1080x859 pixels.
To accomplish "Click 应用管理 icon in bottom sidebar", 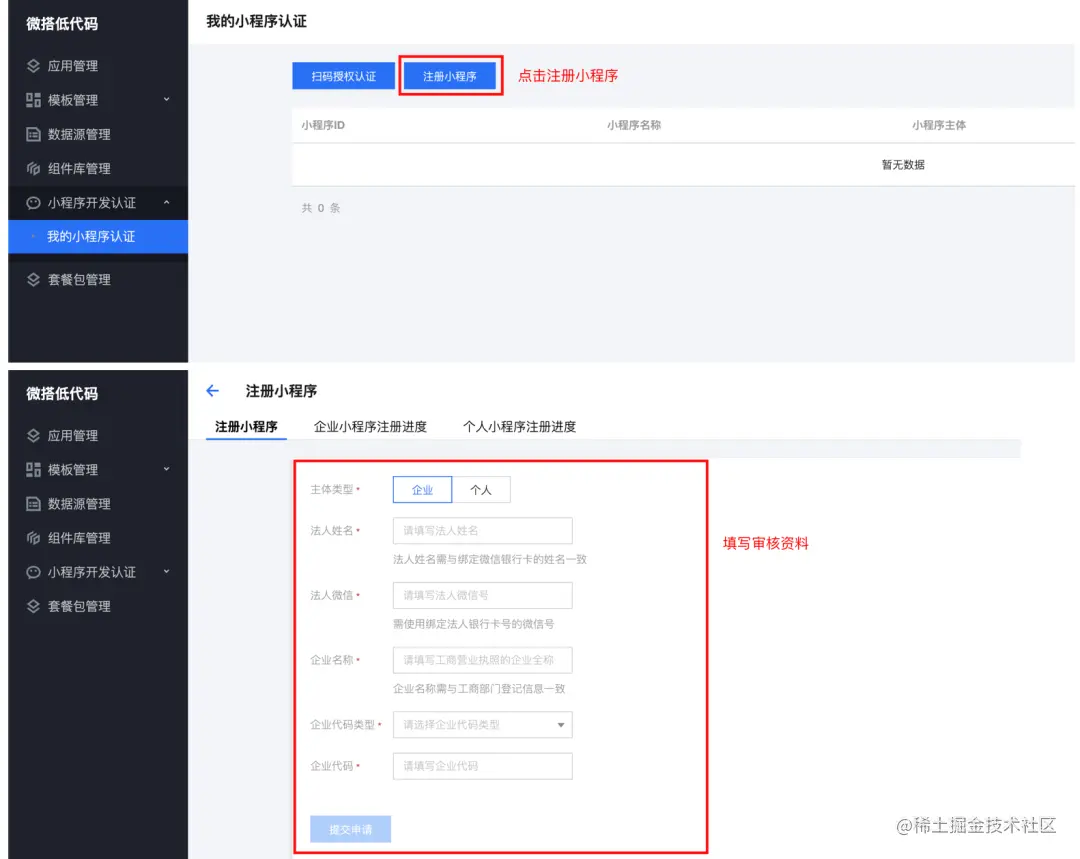I will pos(33,435).
